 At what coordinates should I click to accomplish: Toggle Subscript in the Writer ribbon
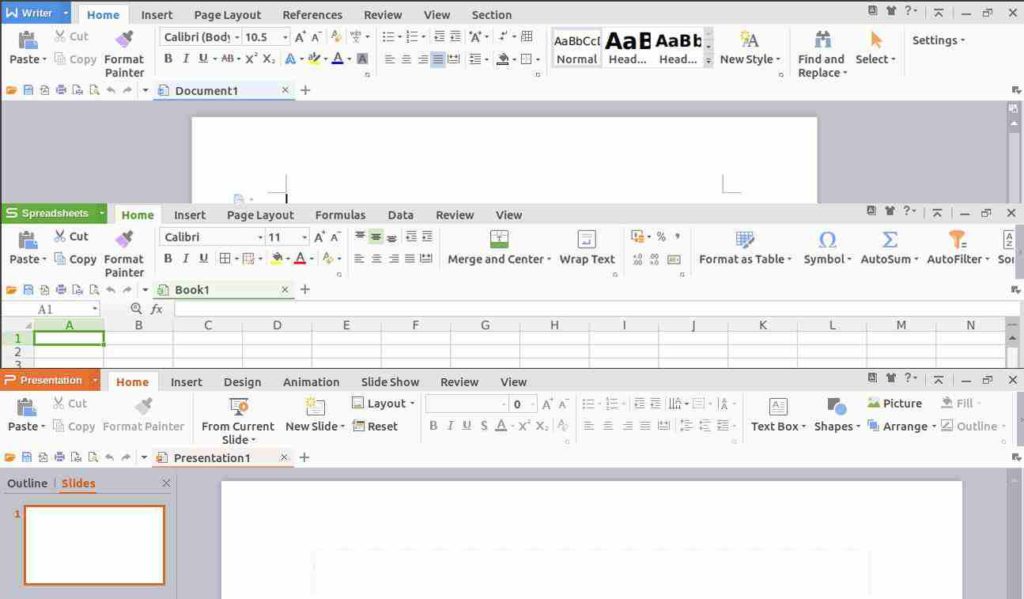coord(268,59)
